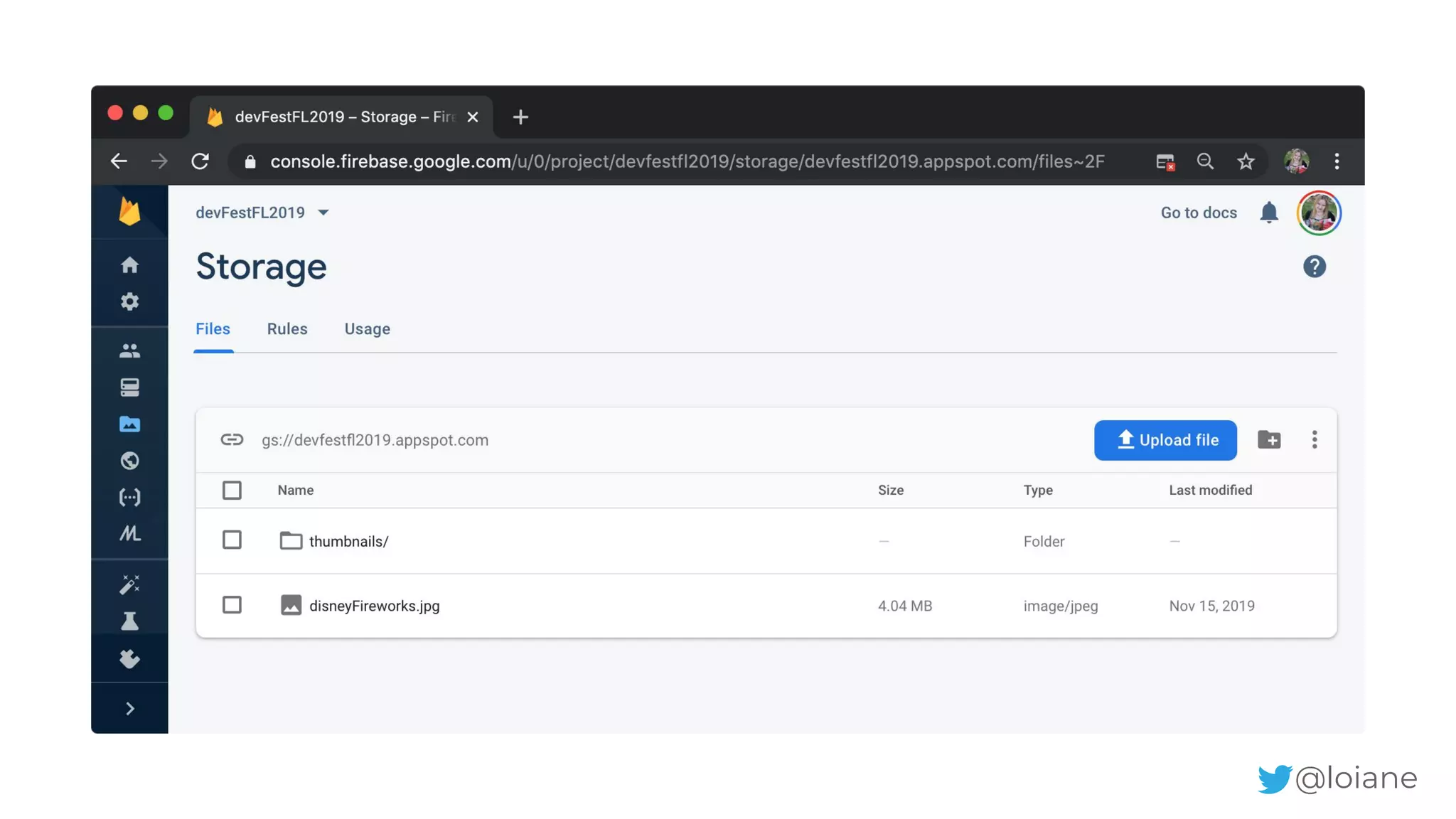The height and width of the screenshot is (819, 1456).
Task: Switch to the Usage tab
Action: [x=367, y=329]
